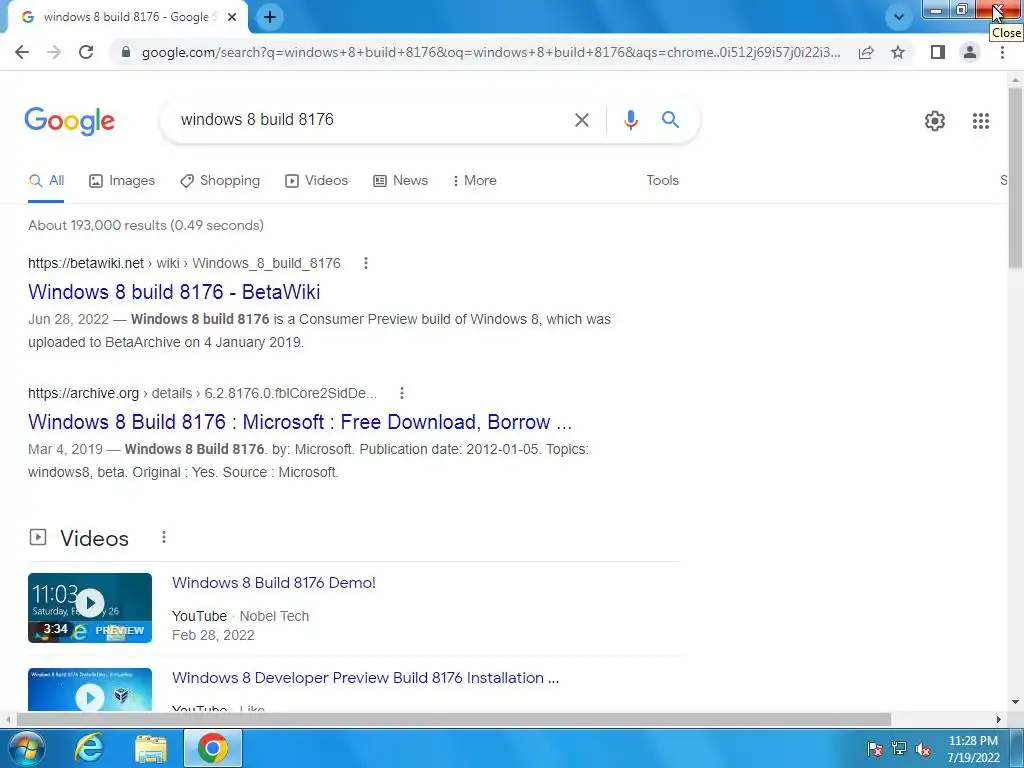Open network status tray icon
The width and height of the screenshot is (1024, 768).
click(899, 749)
